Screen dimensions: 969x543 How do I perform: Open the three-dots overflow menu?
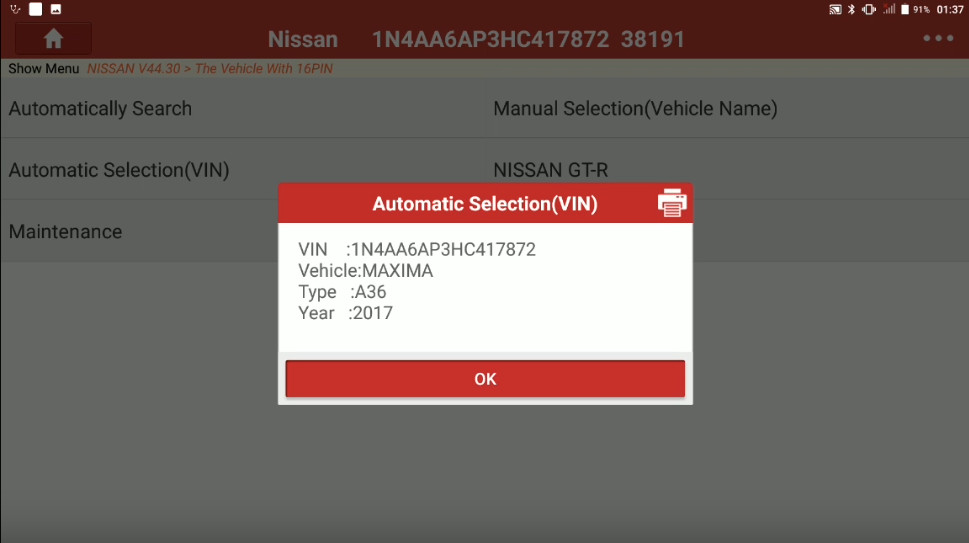(937, 38)
